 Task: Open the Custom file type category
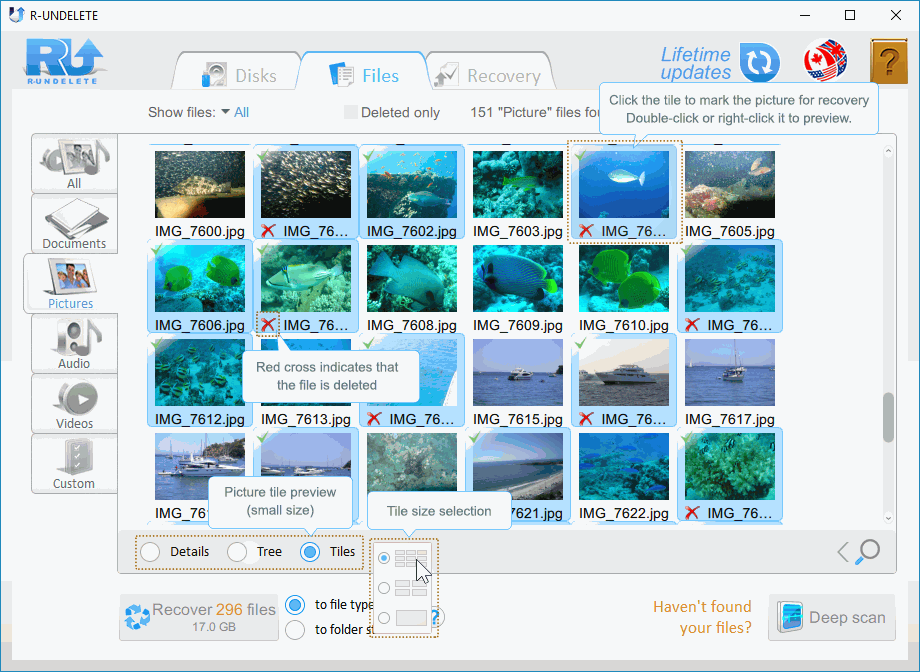(x=74, y=463)
